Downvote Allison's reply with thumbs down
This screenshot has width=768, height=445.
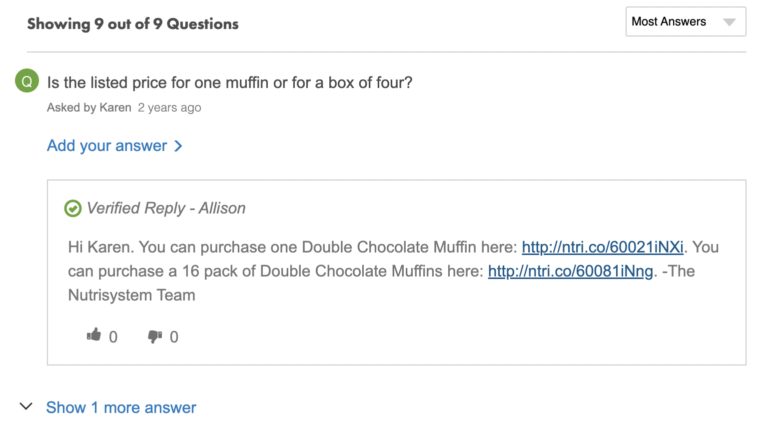tap(154, 336)
